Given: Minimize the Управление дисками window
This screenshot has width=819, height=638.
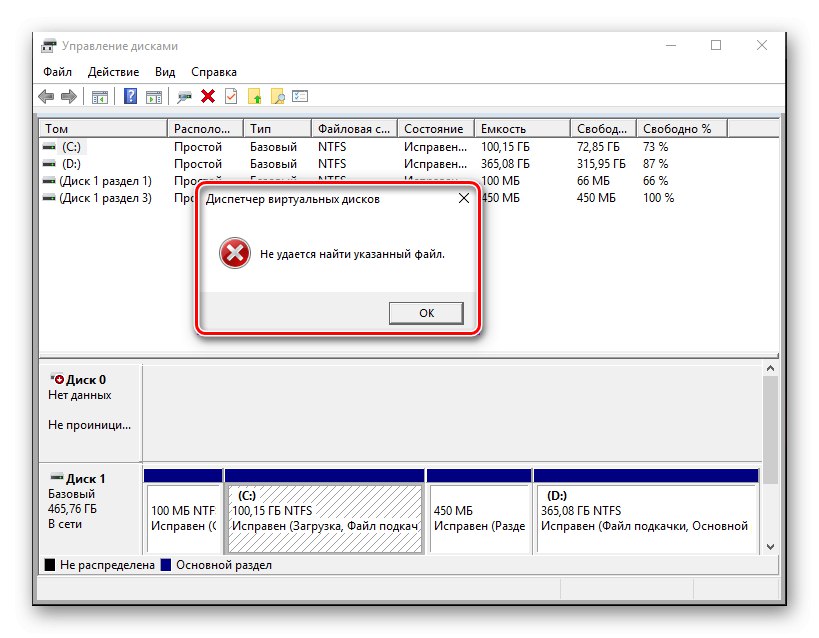Looking at the screenshot, I should (x=671, y=45).
